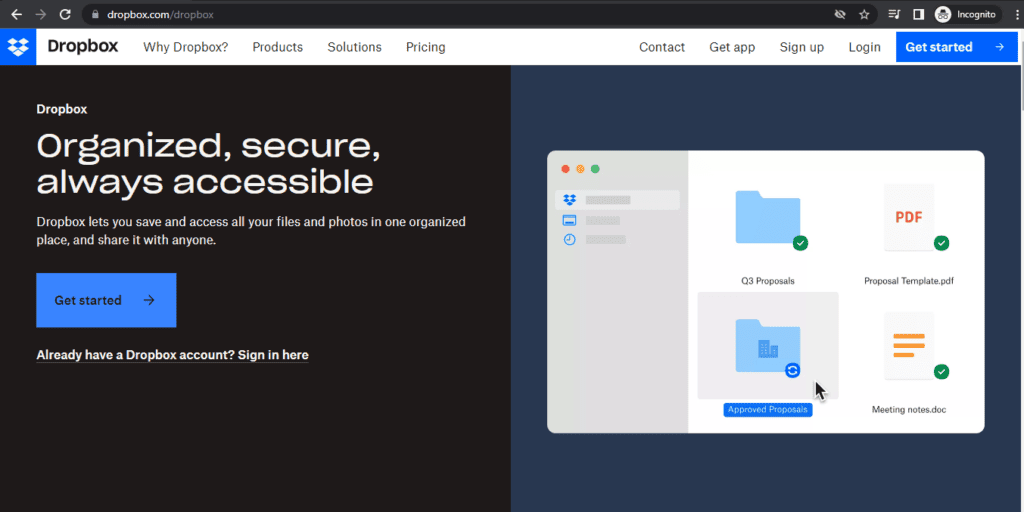Click the red window dot in illustration

[566, 169]
